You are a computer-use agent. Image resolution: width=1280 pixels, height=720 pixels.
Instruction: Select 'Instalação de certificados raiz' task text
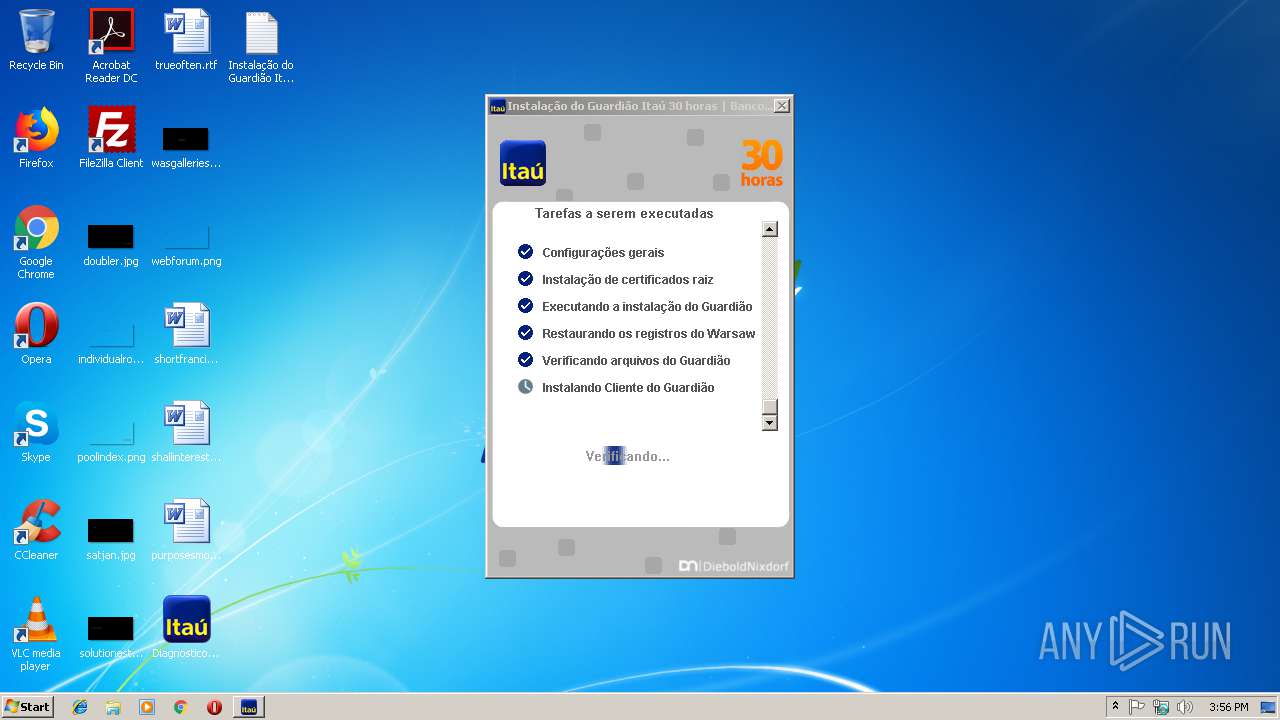(x=627, y=279)
